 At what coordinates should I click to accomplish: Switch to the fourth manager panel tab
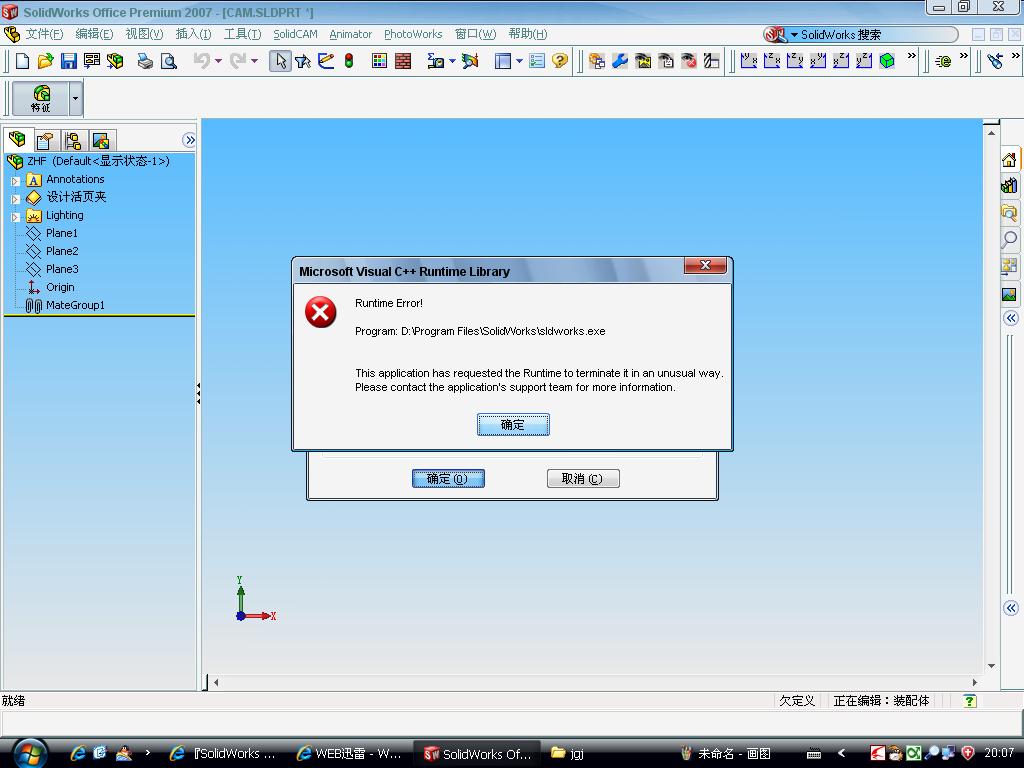click(x=101, y=140)
